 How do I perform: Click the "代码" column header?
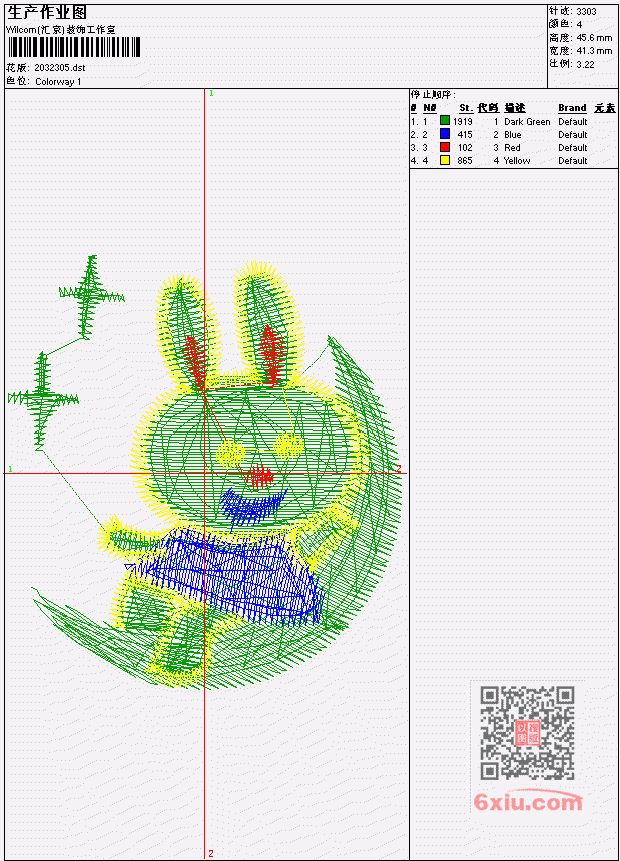(488, 108)
